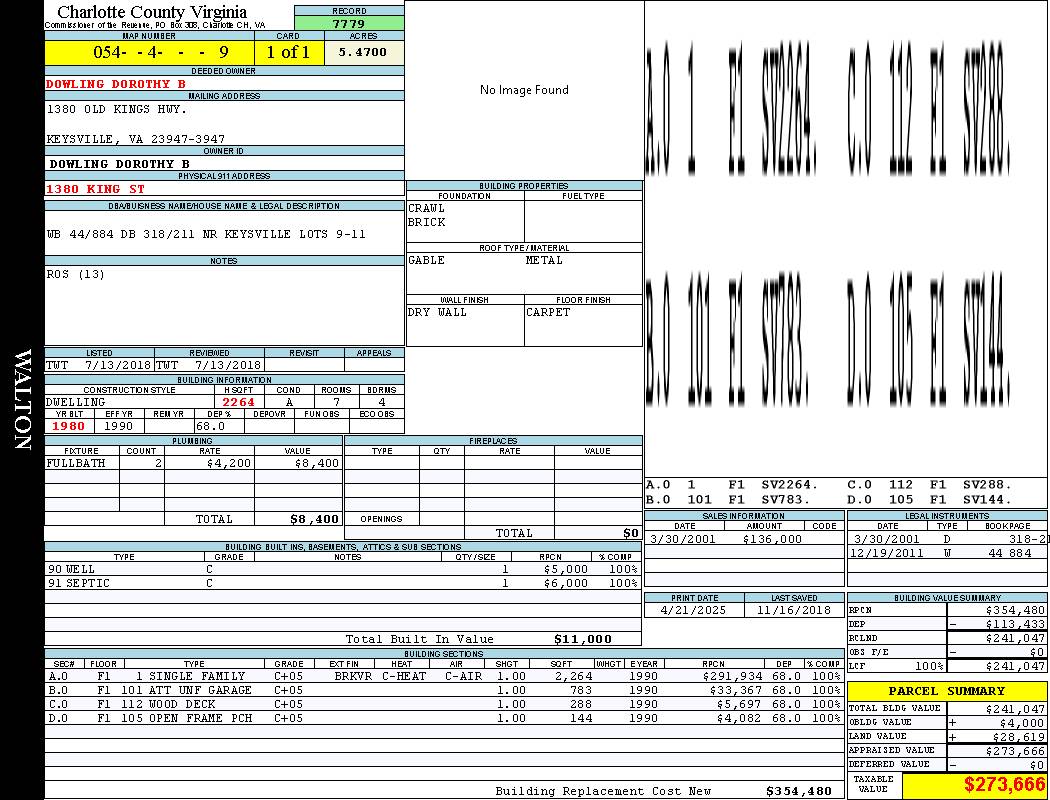Viewport: 1050px width, 800px height.
Task: Select WALTON label on left sidebar
Action: pos(22,400)
